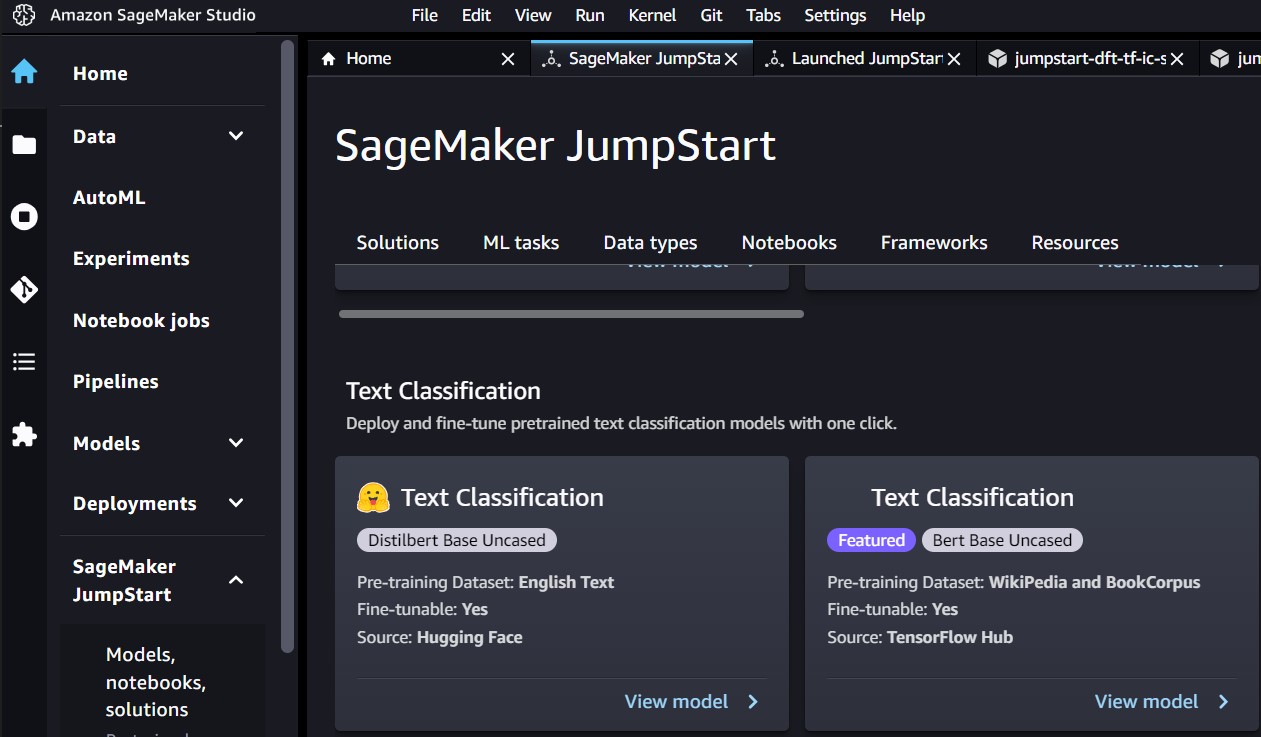Open the Tabs menu
Screen dimensions: 1261x737
(x=764, y=15)
